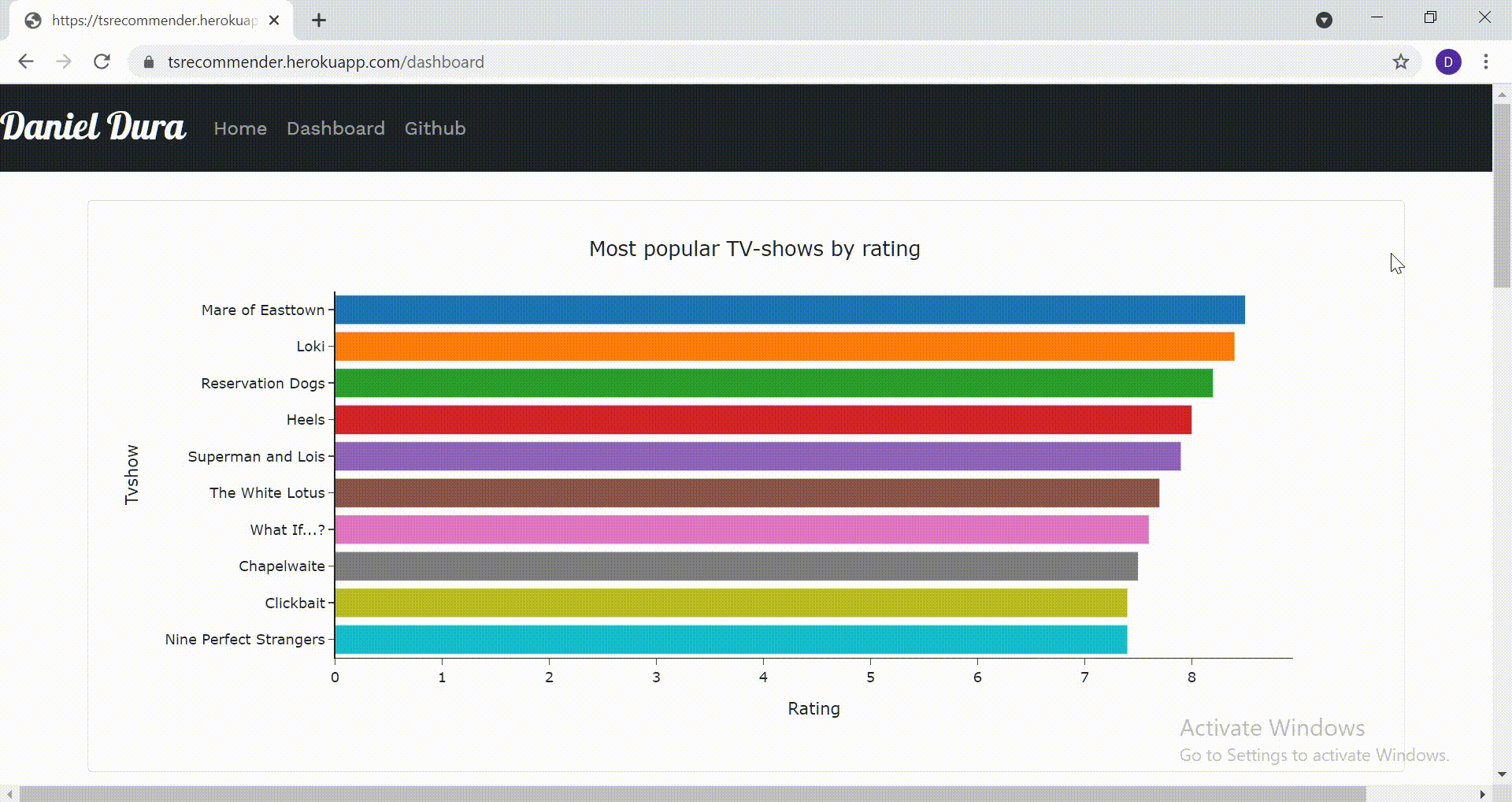
Task: Click the brown The White Lotus bar
Action: (x=747, y=493)
